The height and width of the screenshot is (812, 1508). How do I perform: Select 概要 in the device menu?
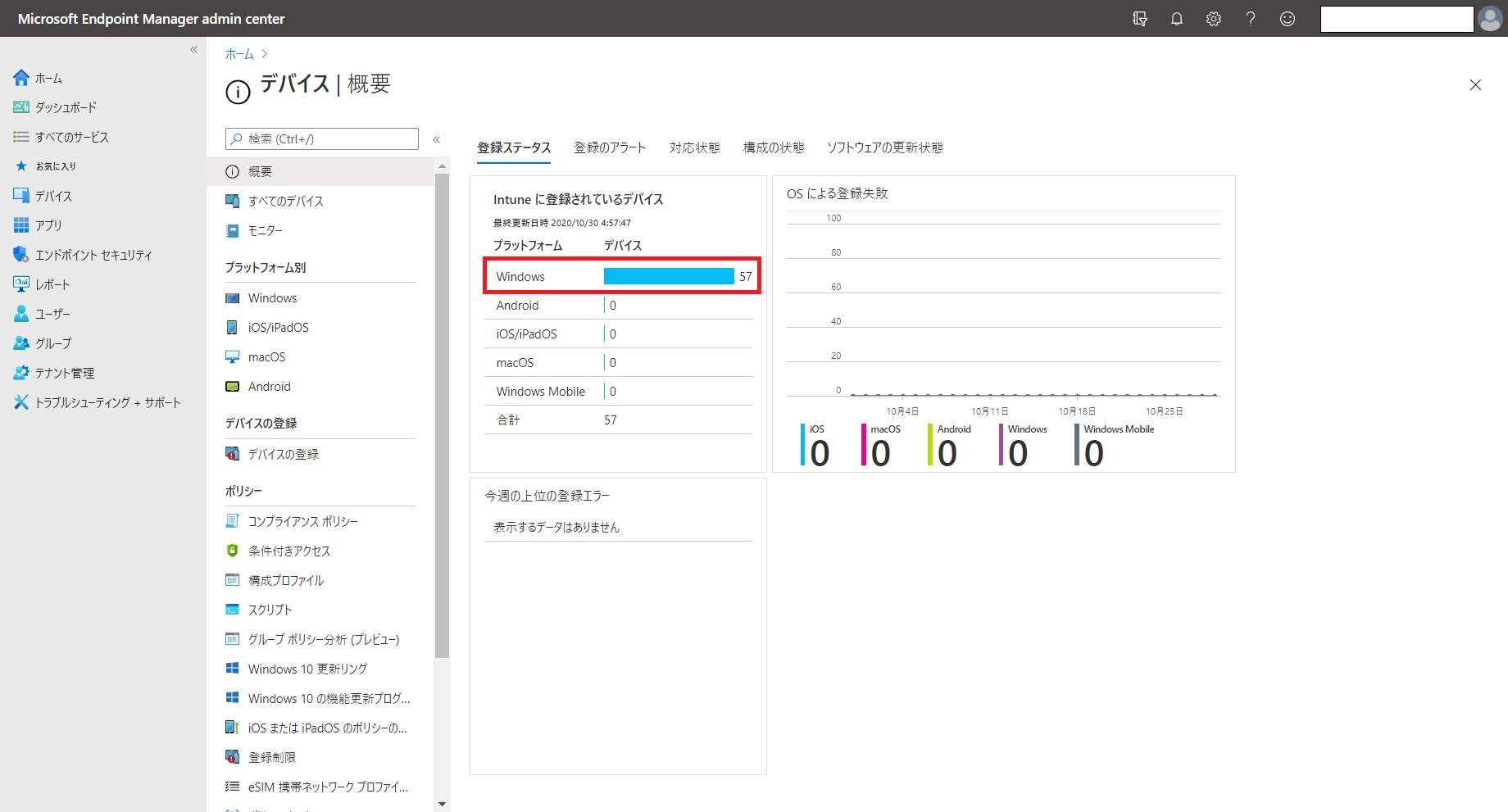point(320,171)
